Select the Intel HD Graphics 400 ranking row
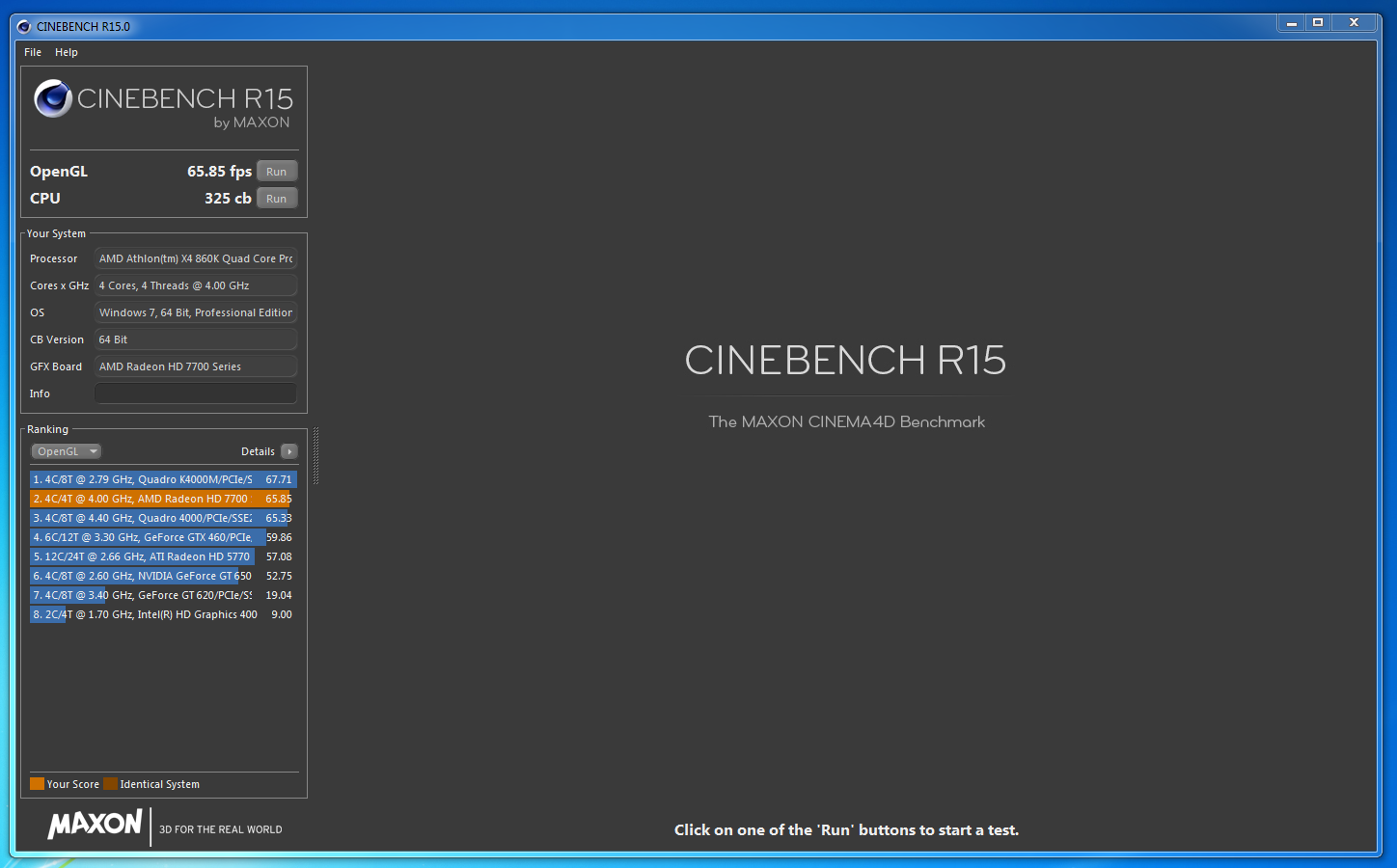 click(162, 614)
